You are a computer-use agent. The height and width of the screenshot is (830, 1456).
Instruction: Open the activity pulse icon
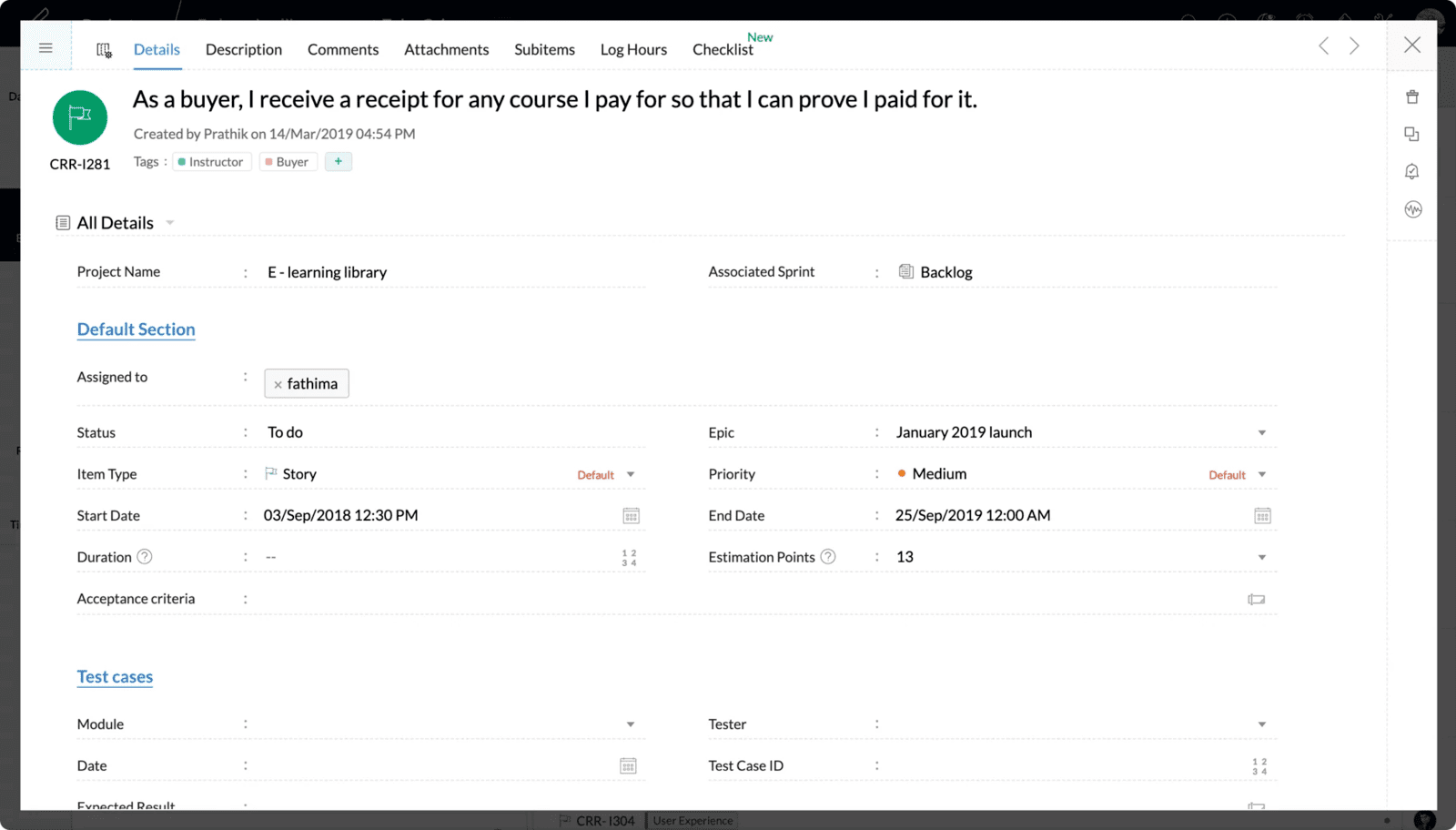pyautogui.click(x=1412, y=209)
